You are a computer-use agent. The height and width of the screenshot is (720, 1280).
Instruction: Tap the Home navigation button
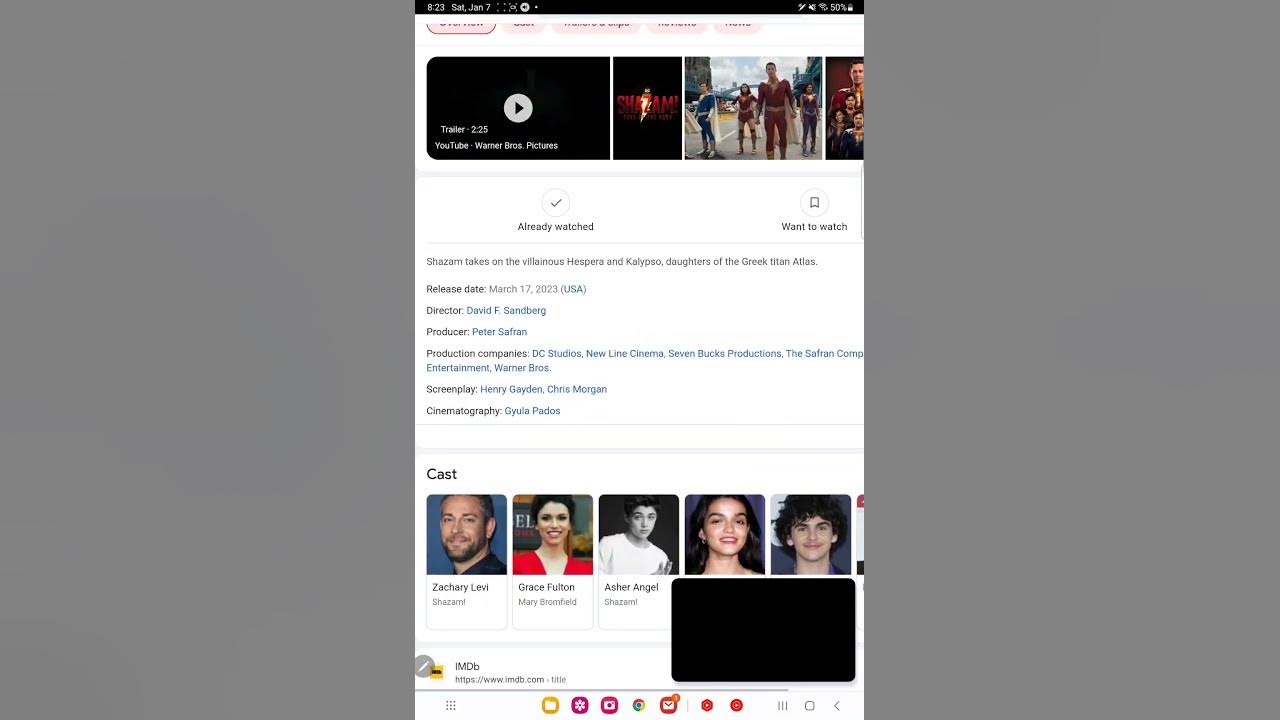810,706
